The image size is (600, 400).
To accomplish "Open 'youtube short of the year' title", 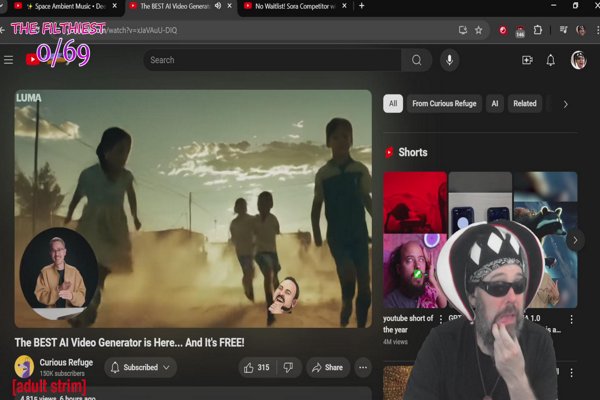I will coord(408,324).
